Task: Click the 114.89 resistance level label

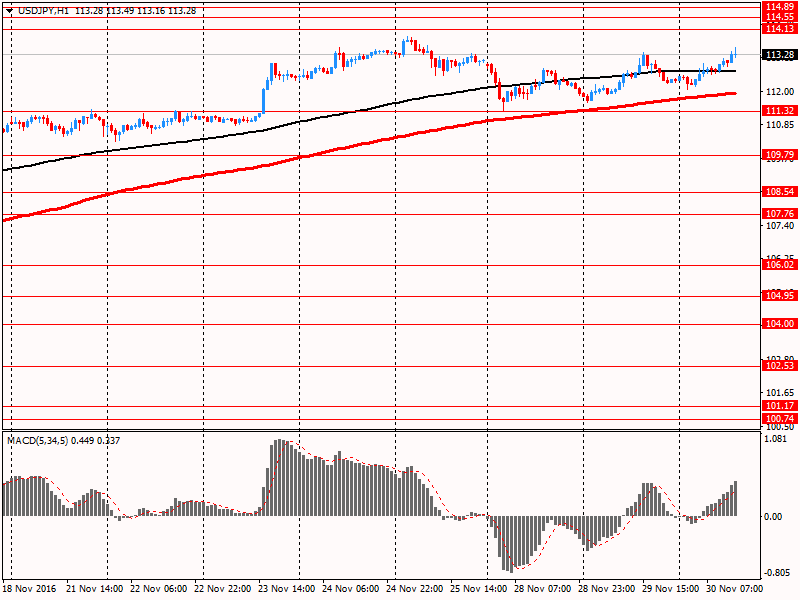Action: (779, 6)
